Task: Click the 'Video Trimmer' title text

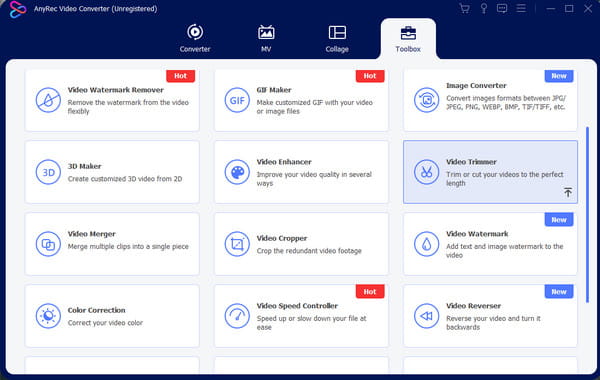Action: point(471,162)
